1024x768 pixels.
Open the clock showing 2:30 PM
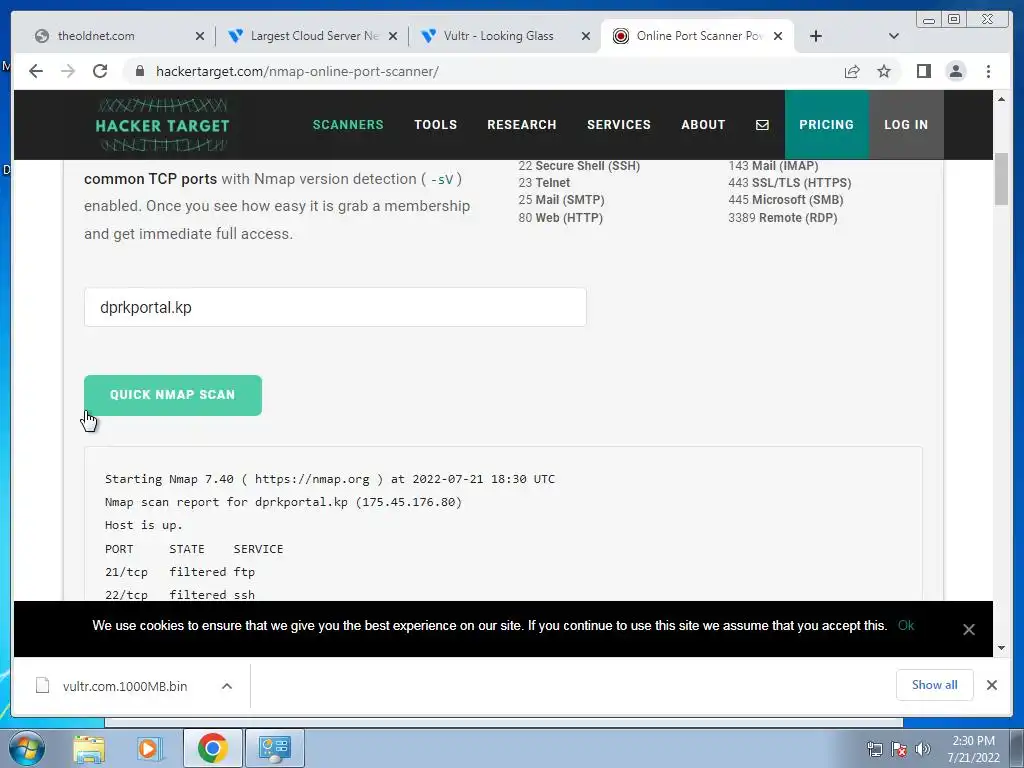coord(974,749)
